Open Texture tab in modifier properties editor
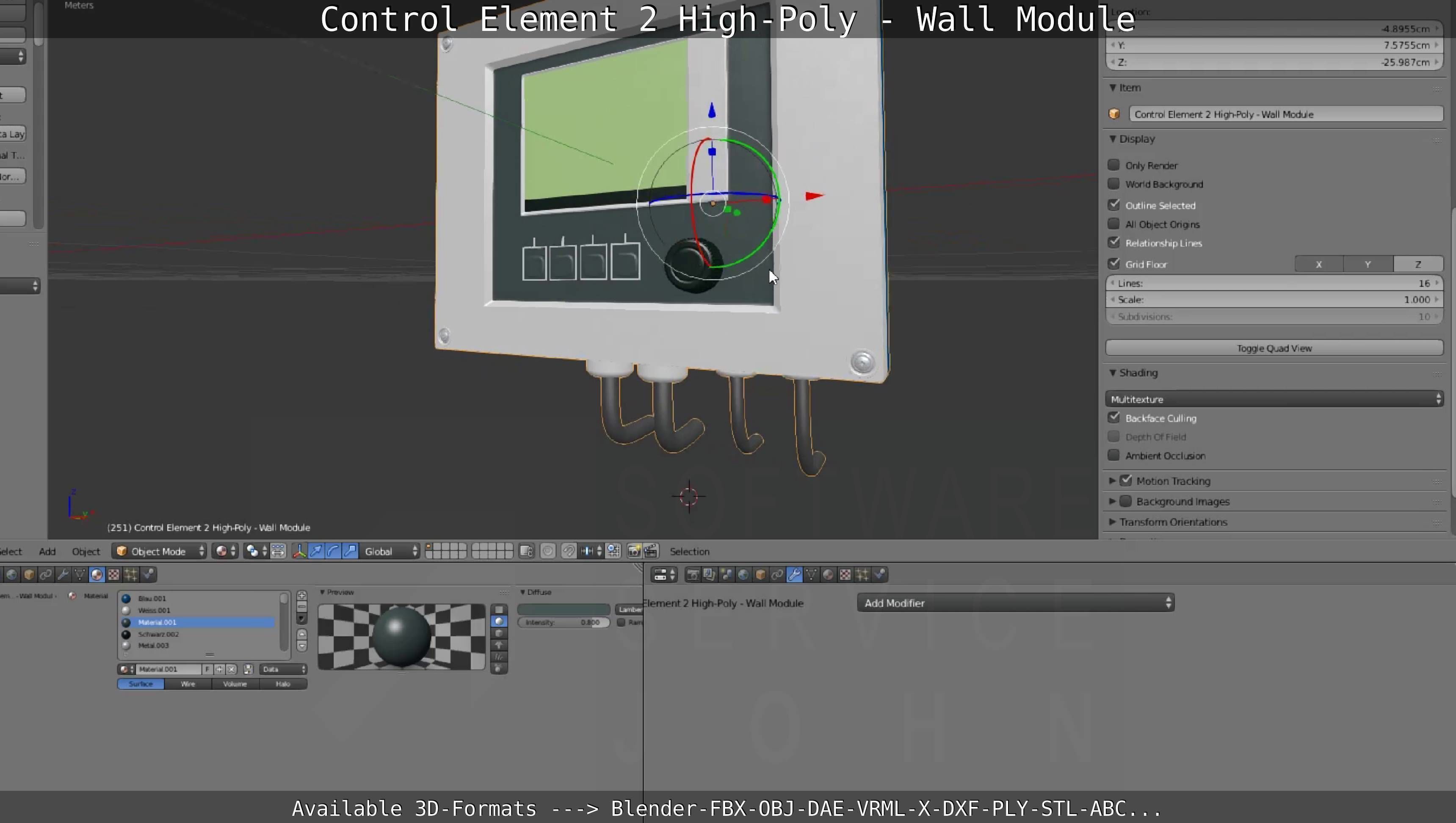1456x823 pixels. click(845, 575)
